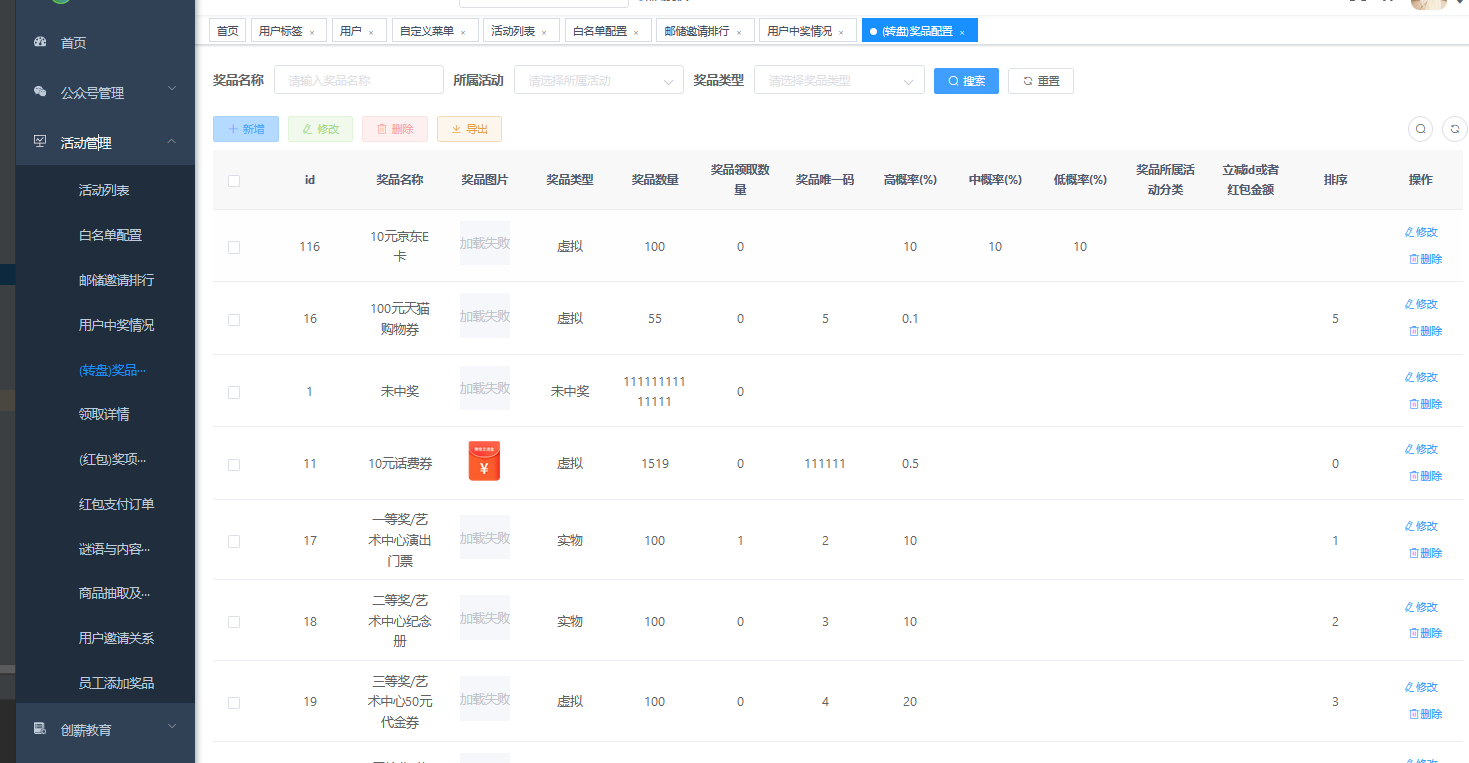Viewport: 1469px width, 763px height.
Task: Close the 自定义菜单 tab
Action: [x=463, y=32]
